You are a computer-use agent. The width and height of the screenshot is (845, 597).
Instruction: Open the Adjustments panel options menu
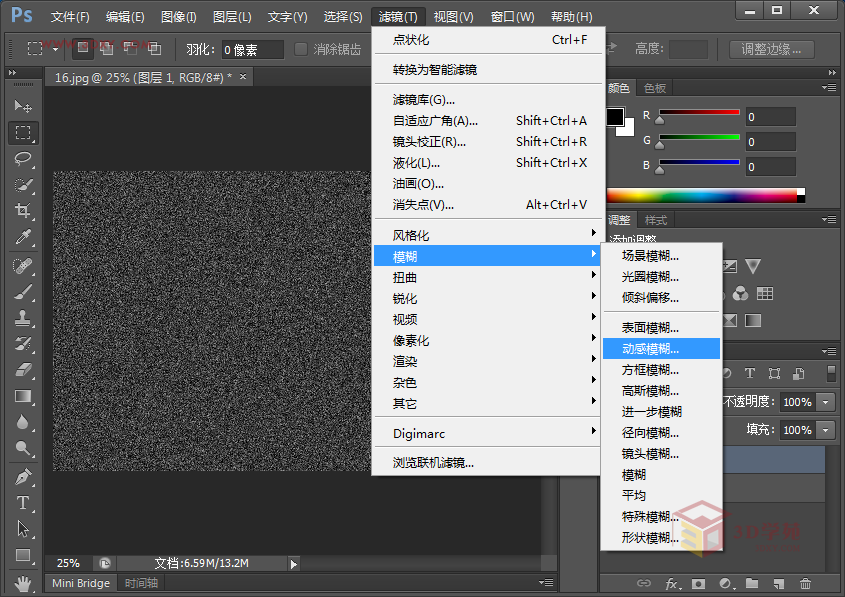829,219
